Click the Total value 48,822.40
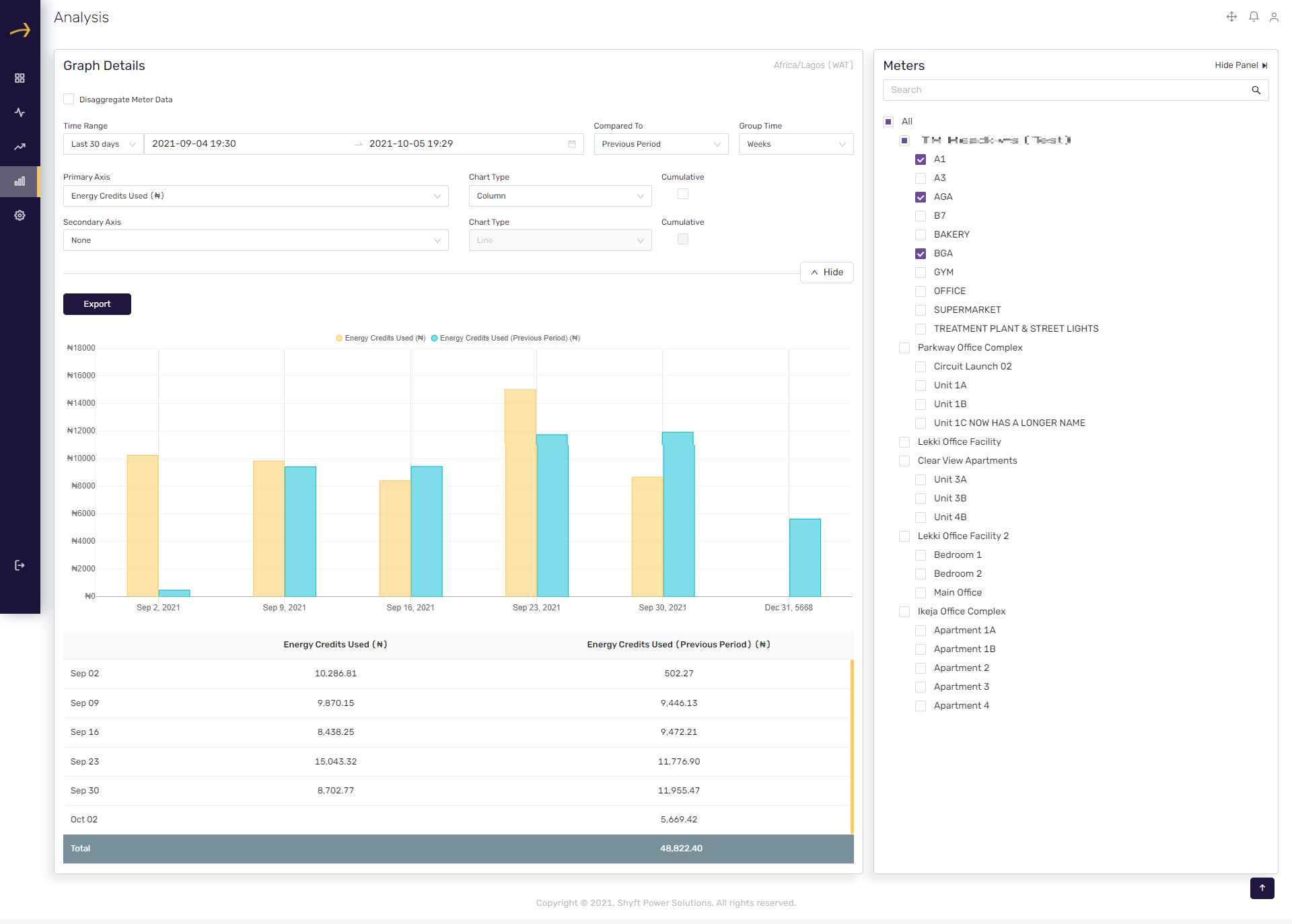The height and width of the screenshot is (924, 1292). pos(681,849)
